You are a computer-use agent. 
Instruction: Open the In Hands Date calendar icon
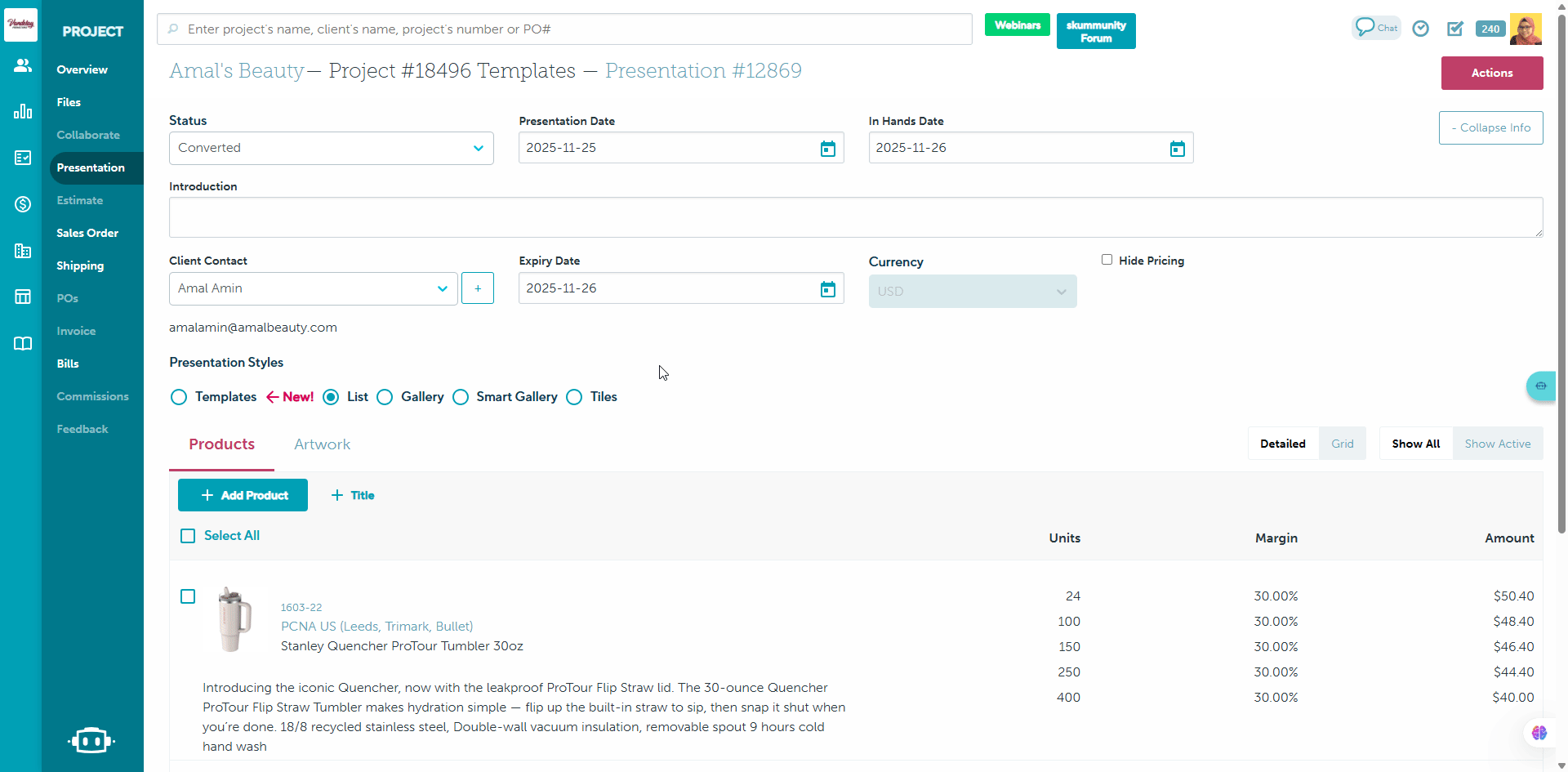pos(1177,149)
